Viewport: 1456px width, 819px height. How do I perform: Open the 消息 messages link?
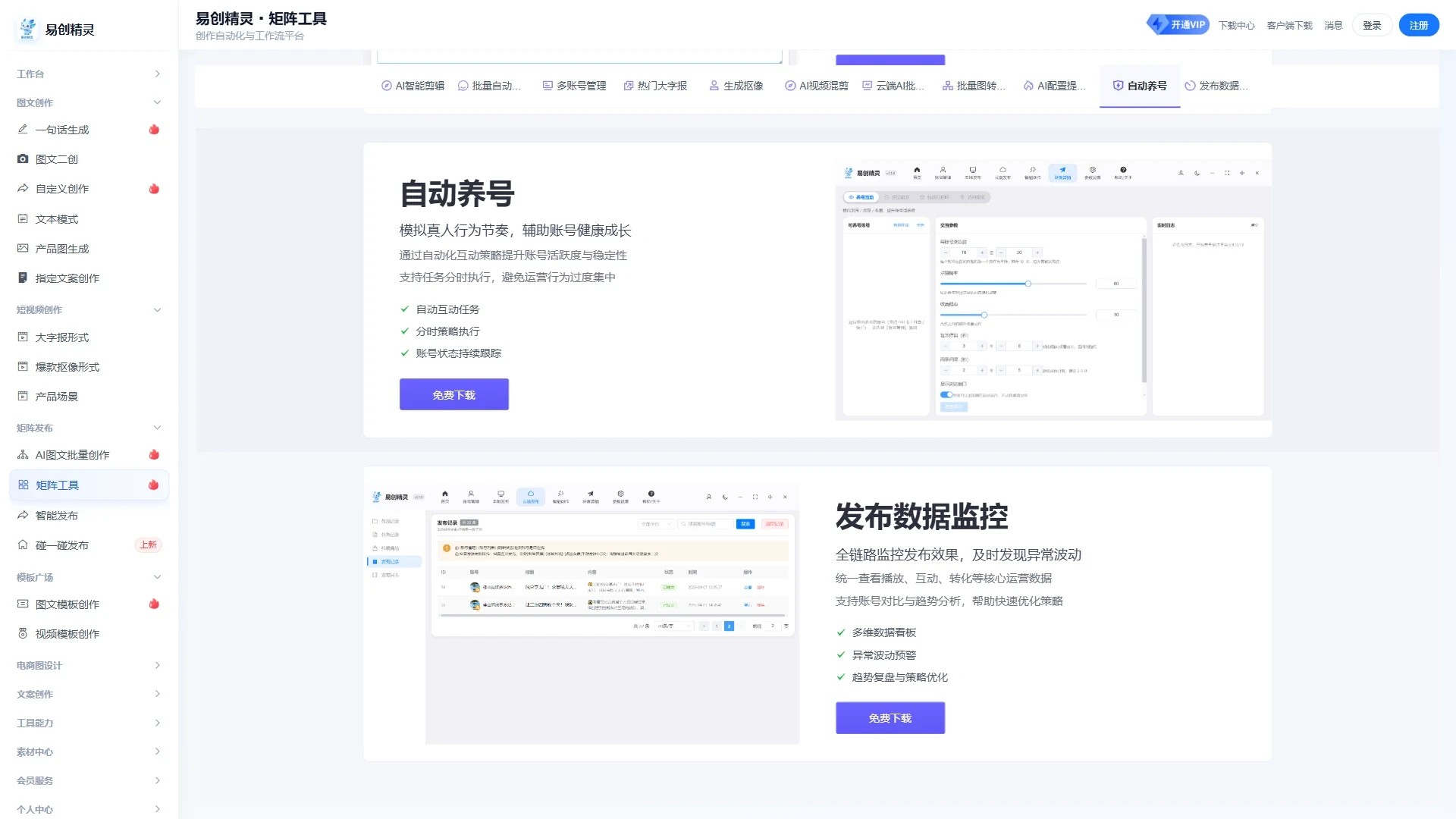point(1333,25)
